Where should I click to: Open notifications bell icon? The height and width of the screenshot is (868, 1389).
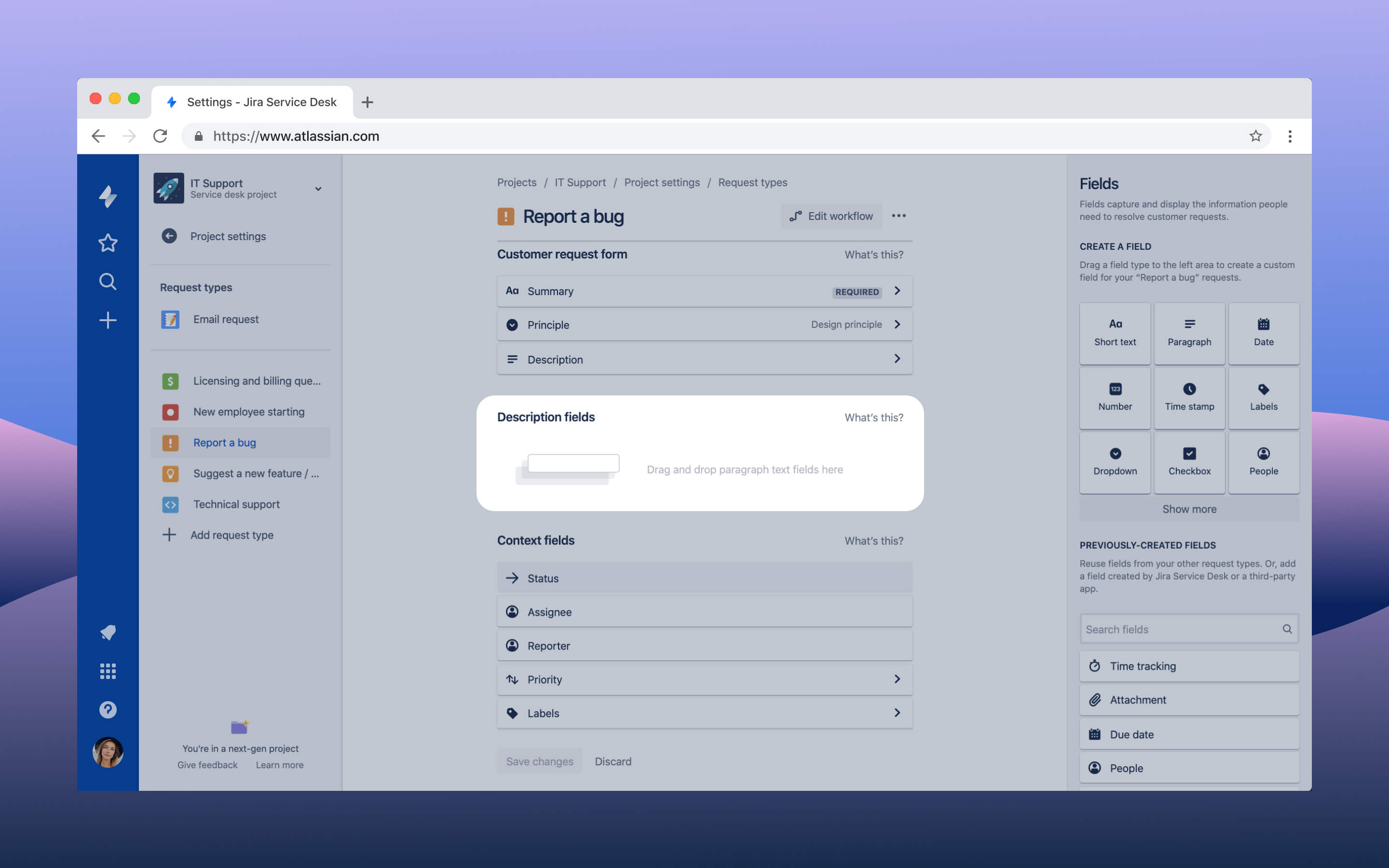pyautogui.click(x=108, y=632)
